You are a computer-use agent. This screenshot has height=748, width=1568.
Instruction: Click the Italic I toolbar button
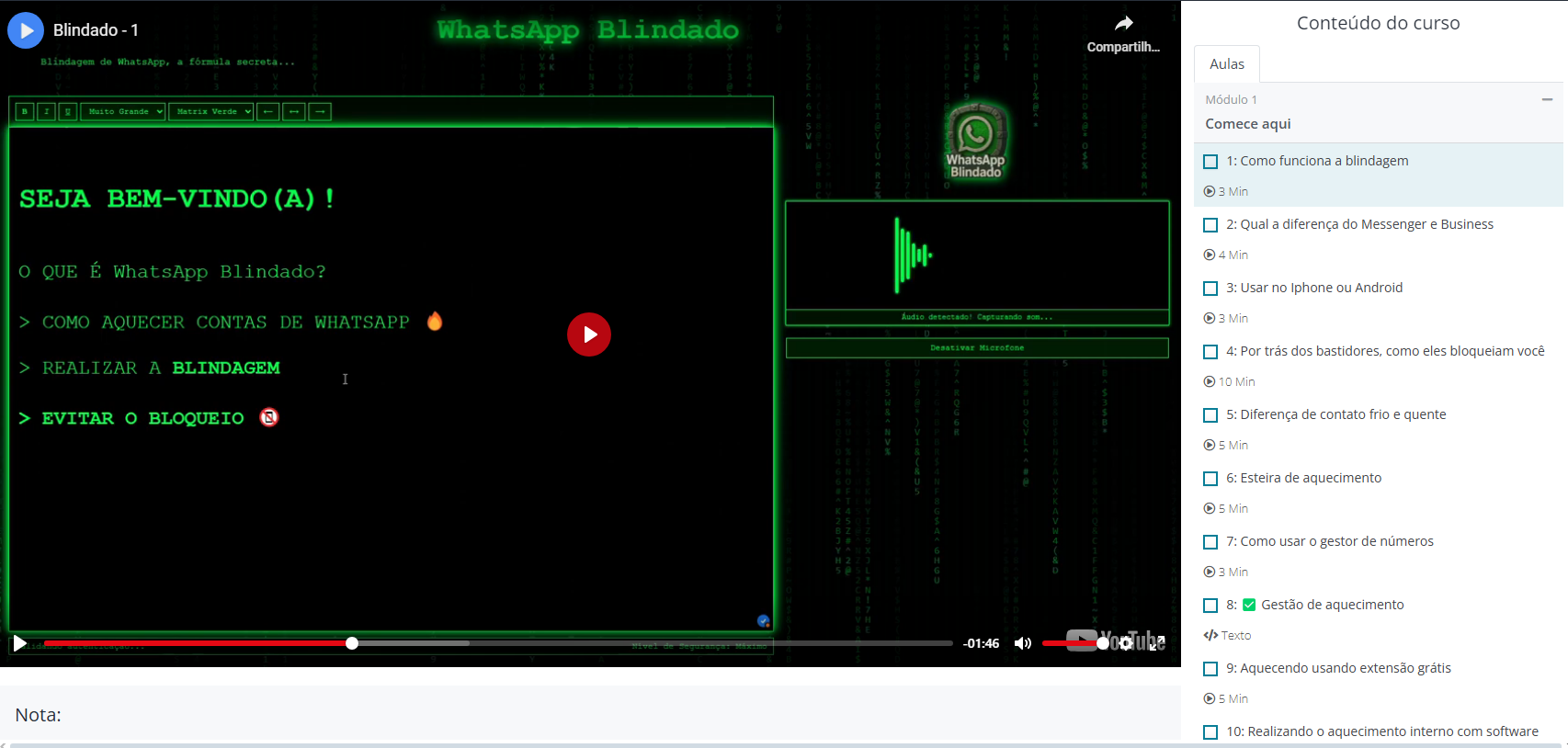point(47,111)
